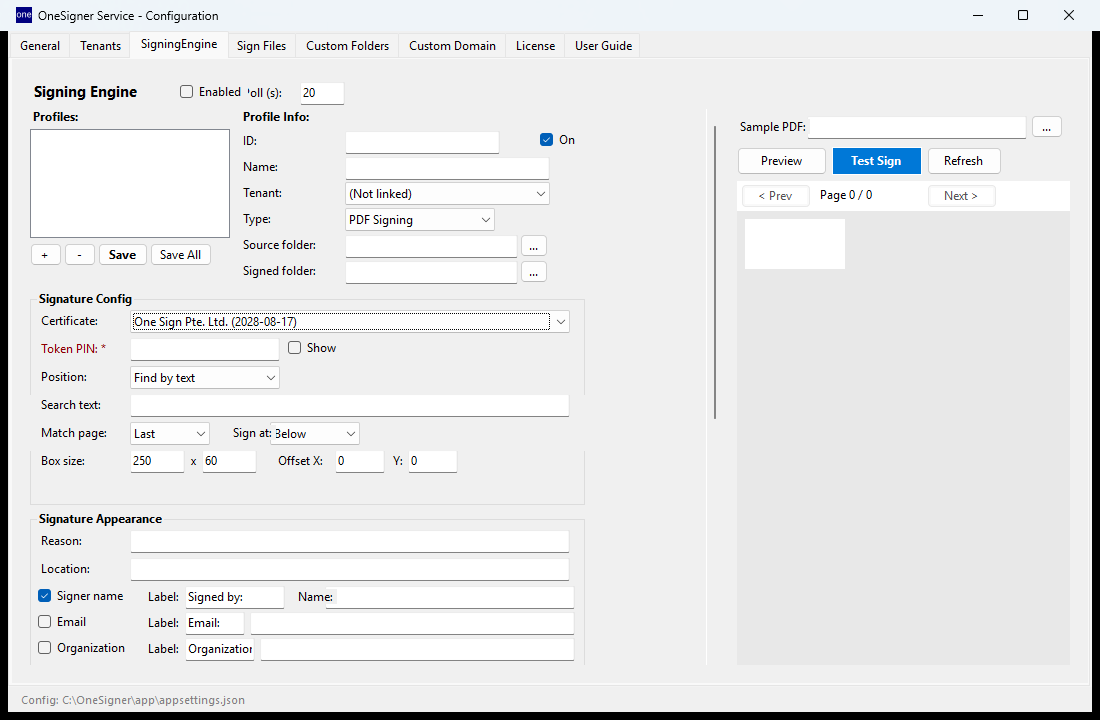Image resolution: width=1100 pixels, height=720 pixels.
Task: Open the Custom Domain tab
Action: point(452,46)
